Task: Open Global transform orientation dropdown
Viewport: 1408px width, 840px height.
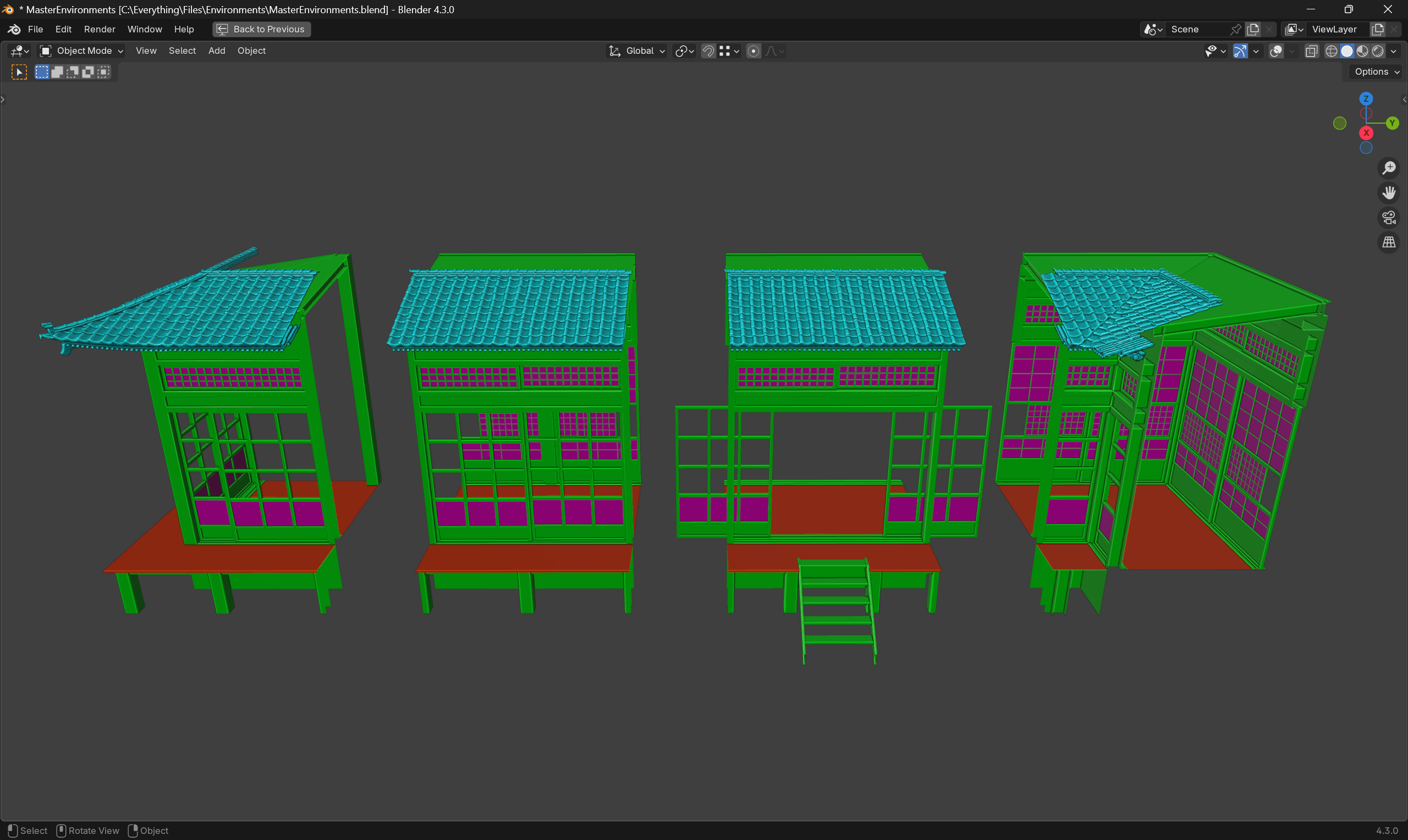Action: click(x=637, y=51)
